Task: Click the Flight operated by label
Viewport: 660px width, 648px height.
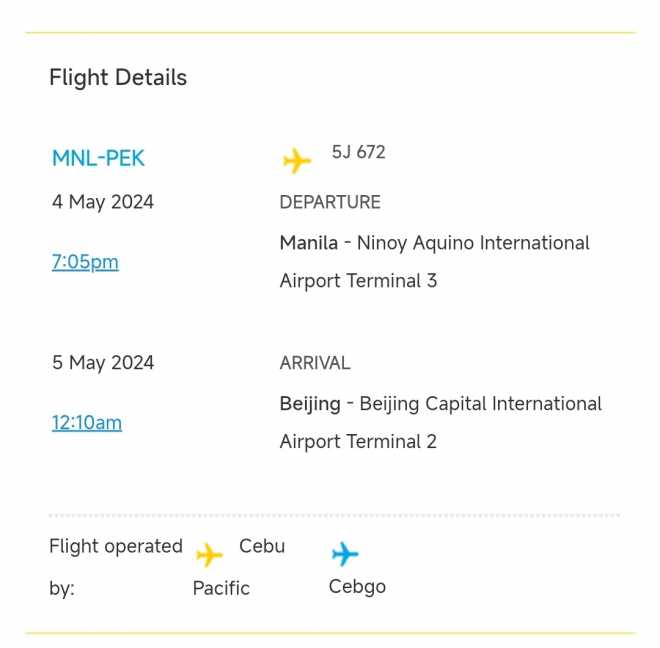Action: pos(116,567)
